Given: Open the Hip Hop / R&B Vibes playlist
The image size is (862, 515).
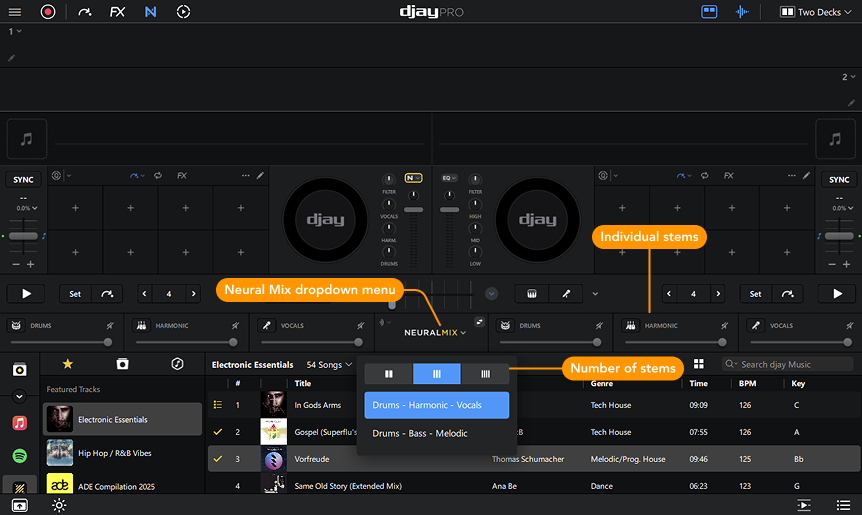Looking at the screenshot, I should [x=123, y=453].
